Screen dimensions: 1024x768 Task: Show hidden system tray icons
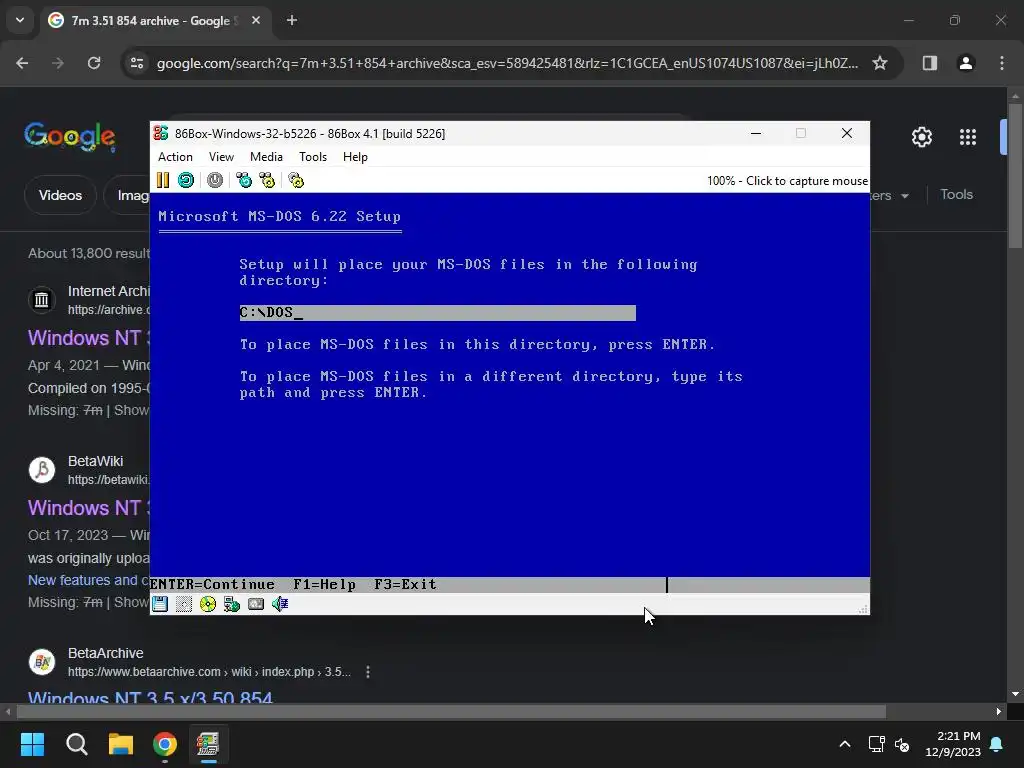click(844, 744)
